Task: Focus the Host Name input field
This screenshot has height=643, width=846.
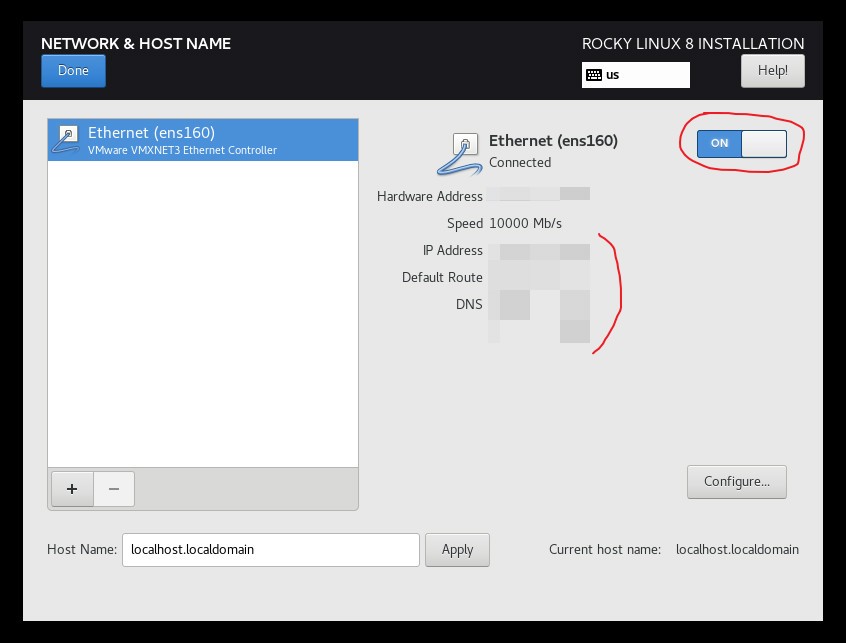Action: pyautogui.click(x=271, y=550)
